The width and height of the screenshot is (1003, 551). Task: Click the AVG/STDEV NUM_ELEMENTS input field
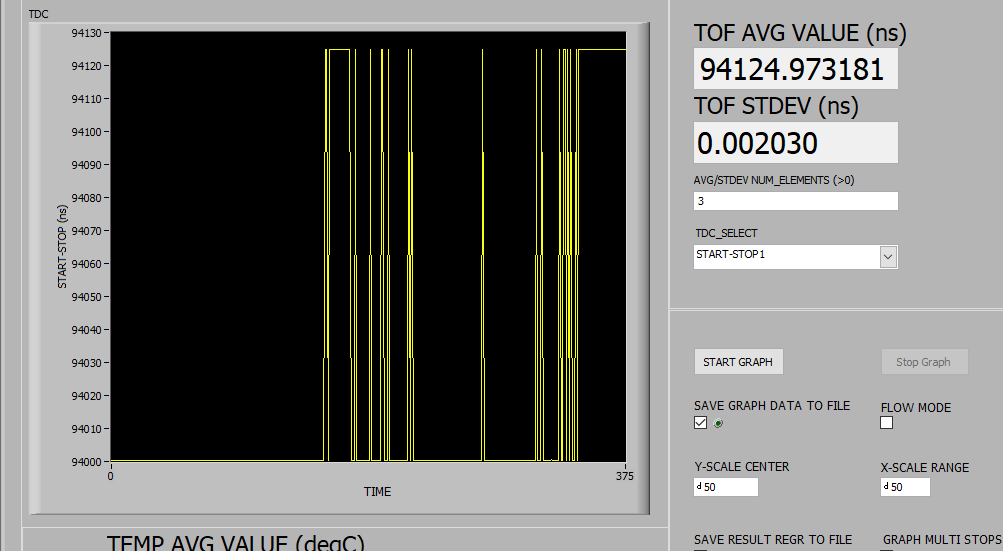[x=796, y=201]
